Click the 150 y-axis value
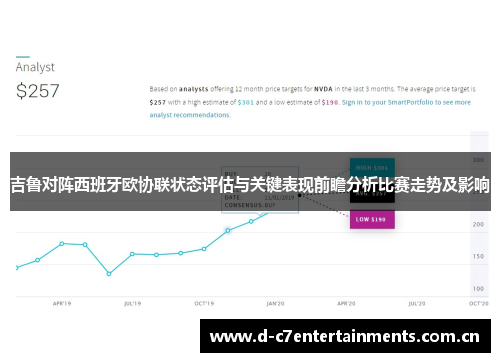Screen dimensions: 500x362 click(478, 256)
